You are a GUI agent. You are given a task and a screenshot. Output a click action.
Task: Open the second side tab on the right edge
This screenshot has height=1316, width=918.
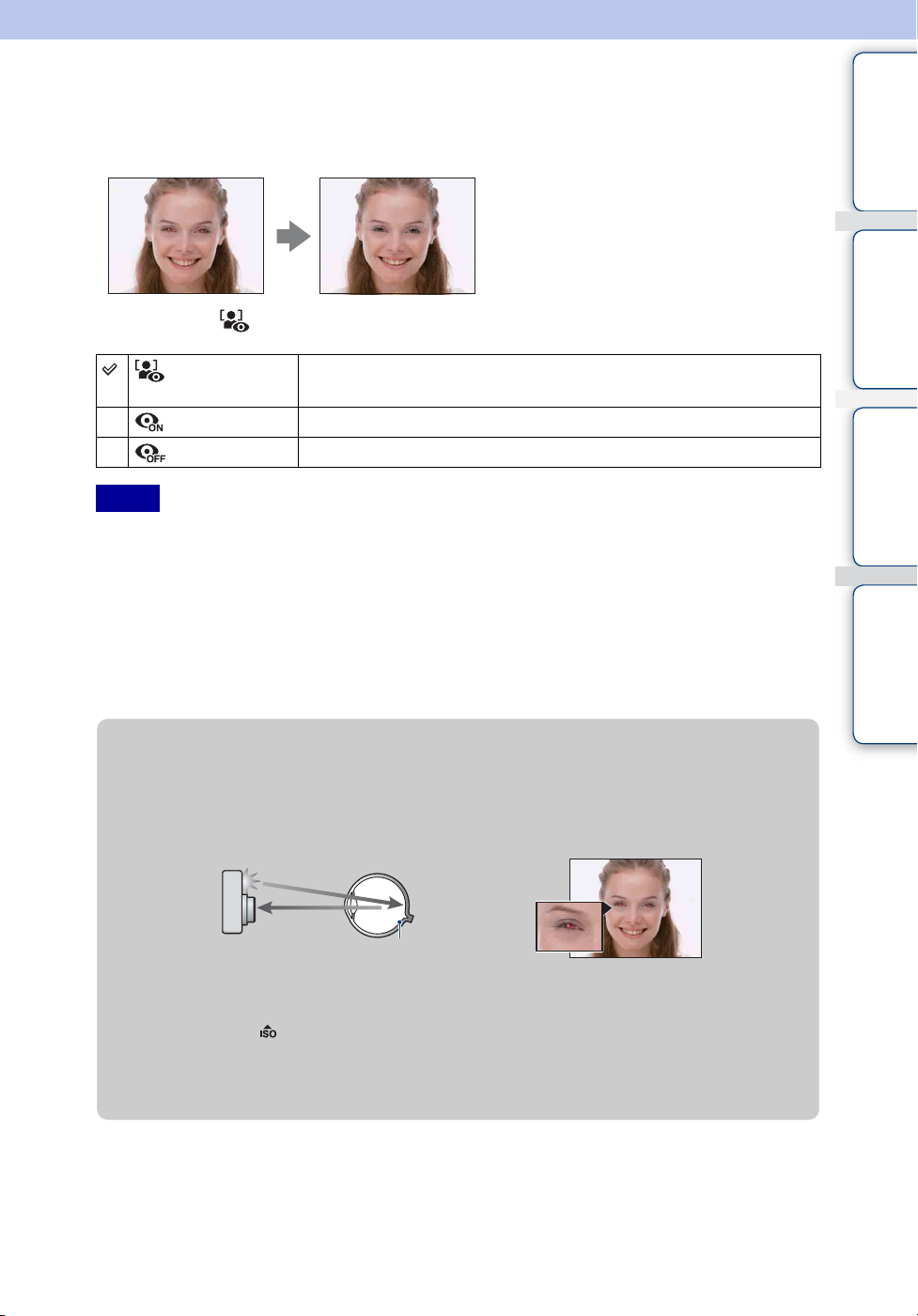click(x=885, y=309)
